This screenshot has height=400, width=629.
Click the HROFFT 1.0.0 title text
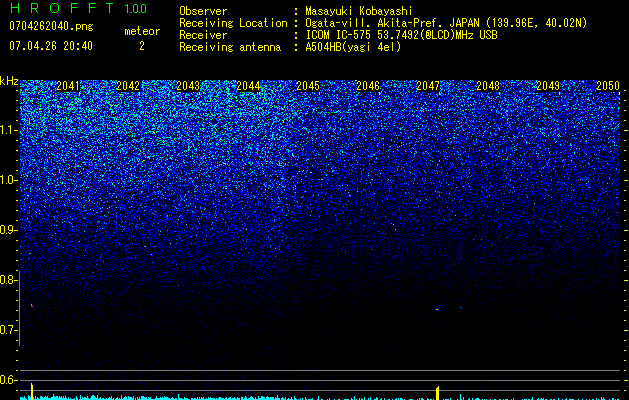(x=78, y=8)
